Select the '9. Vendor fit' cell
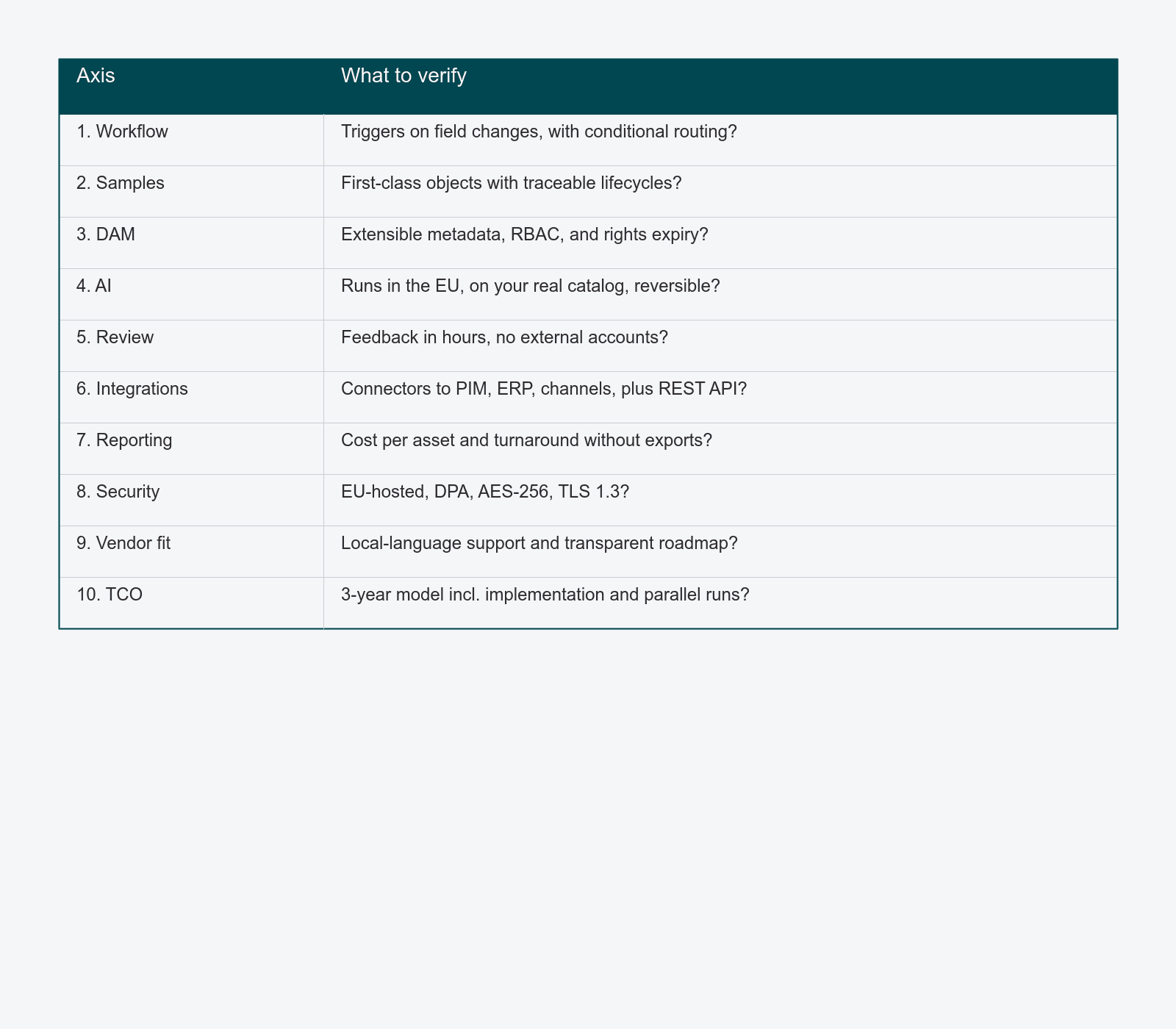1176x1029 pixels. [x=191, y=551]
